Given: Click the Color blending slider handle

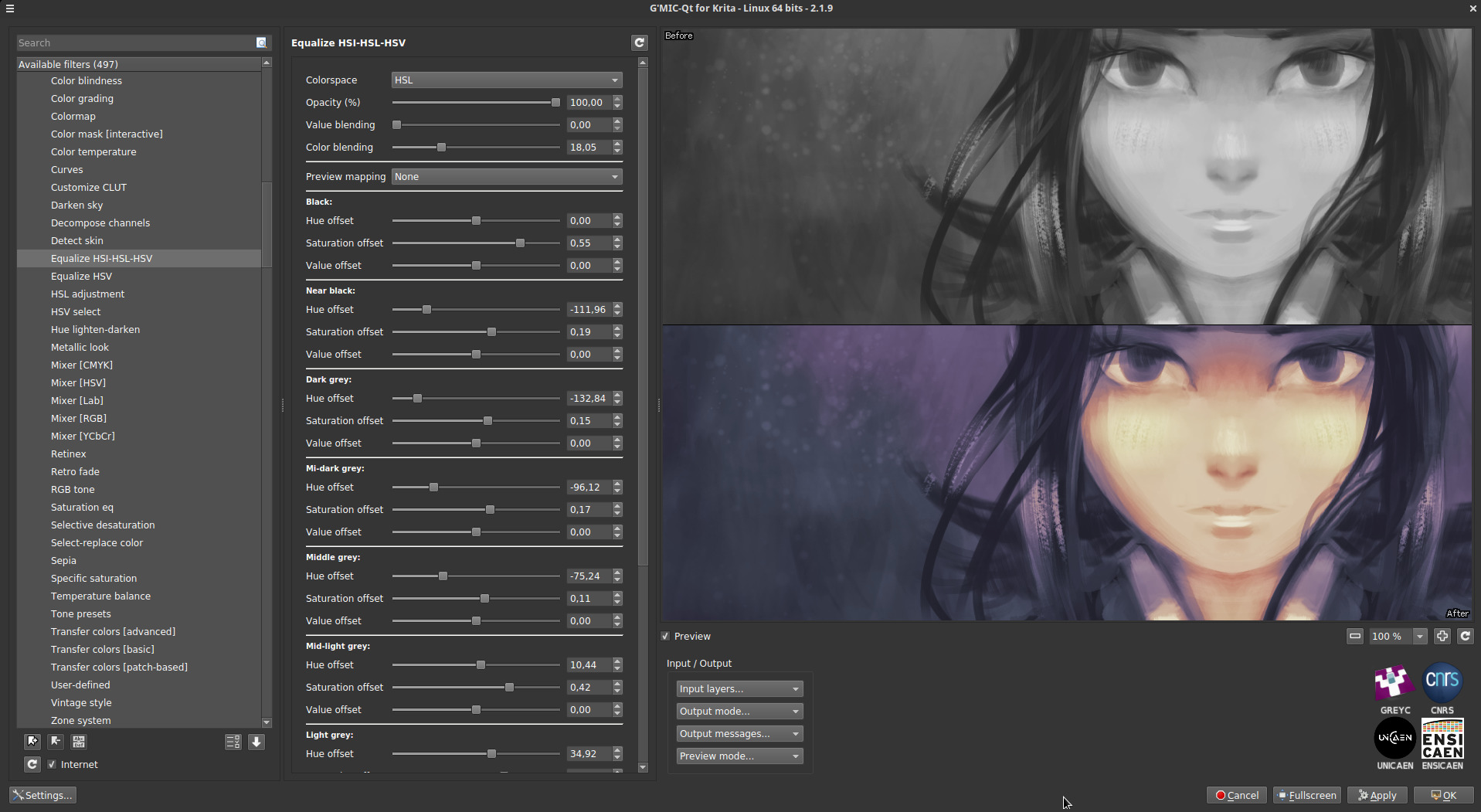Looking at the screenshot, I should tap(441, 147).
